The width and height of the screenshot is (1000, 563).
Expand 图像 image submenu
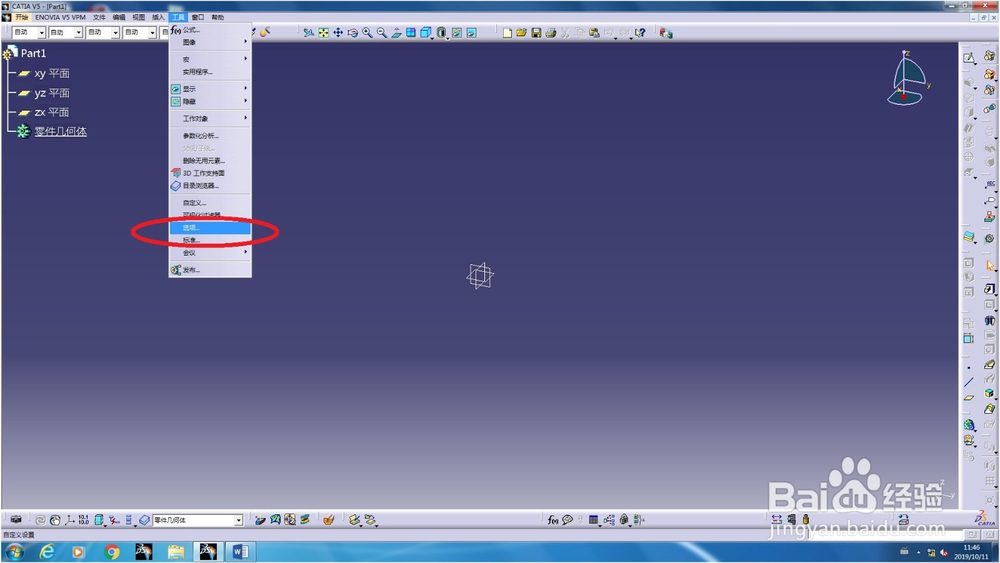click(x=210, y=42)
